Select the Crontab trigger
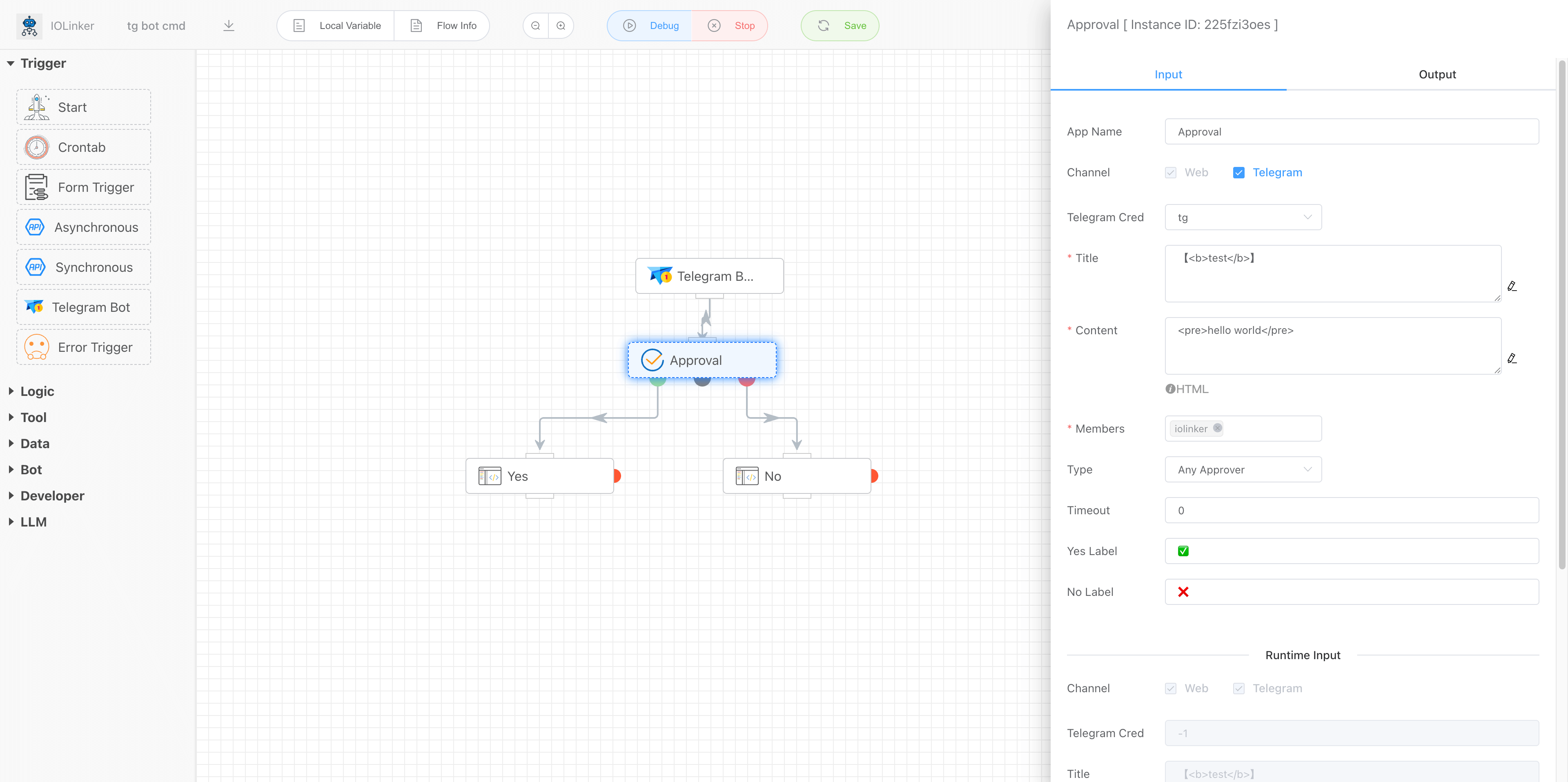The image size is (1568, 782). click(x=83, y=147)
